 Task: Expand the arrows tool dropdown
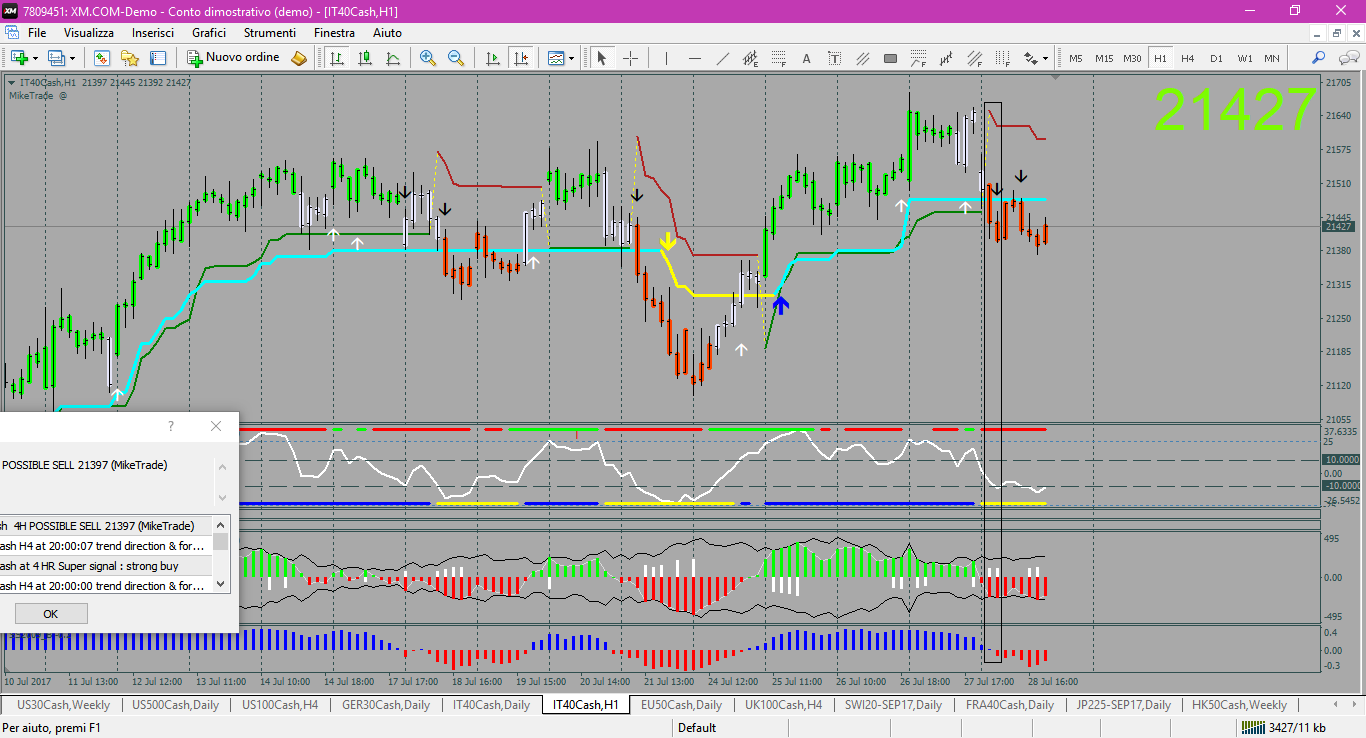[x=1045, y=58]
